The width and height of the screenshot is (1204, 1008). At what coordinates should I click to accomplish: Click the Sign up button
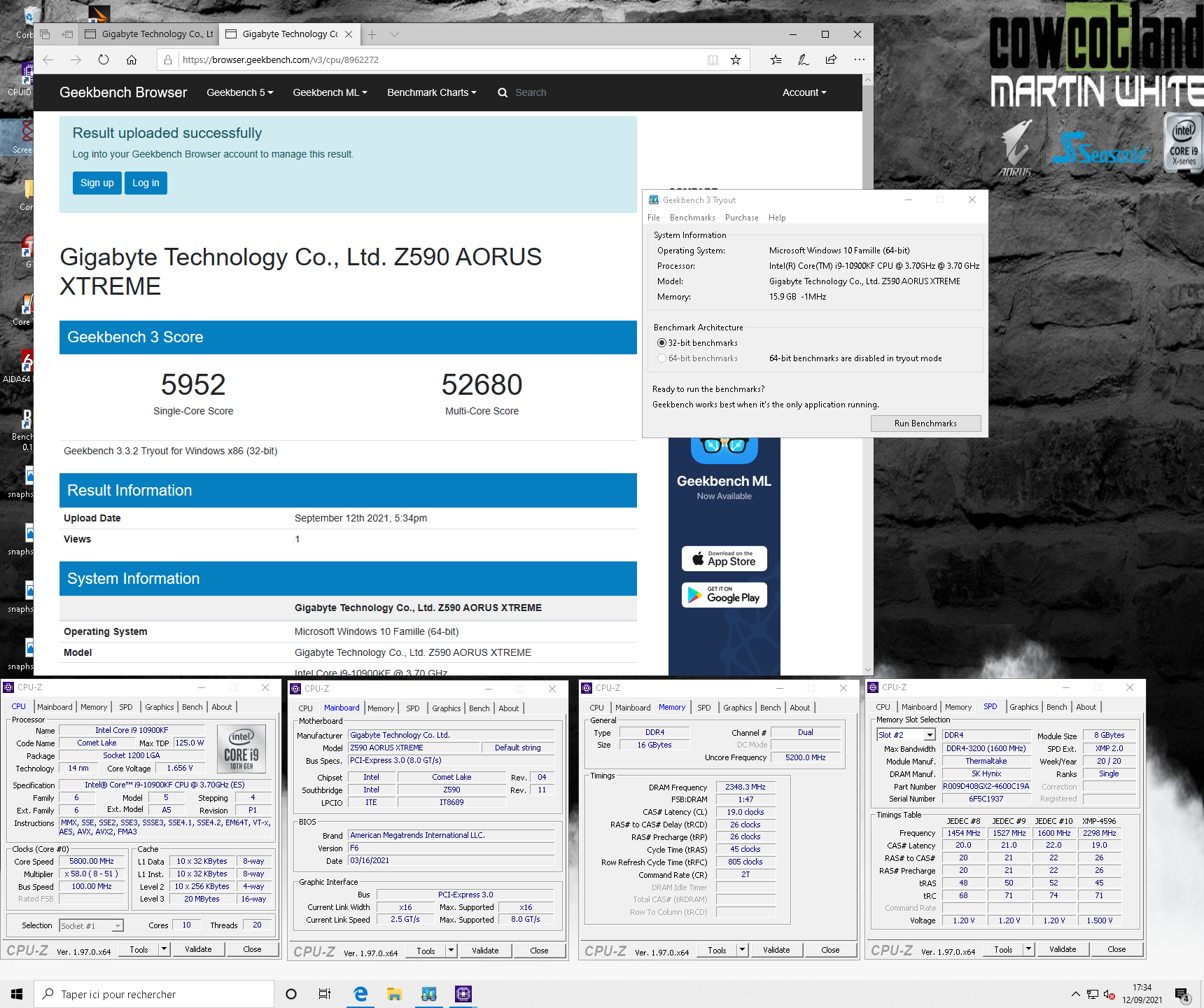(97, 183)
